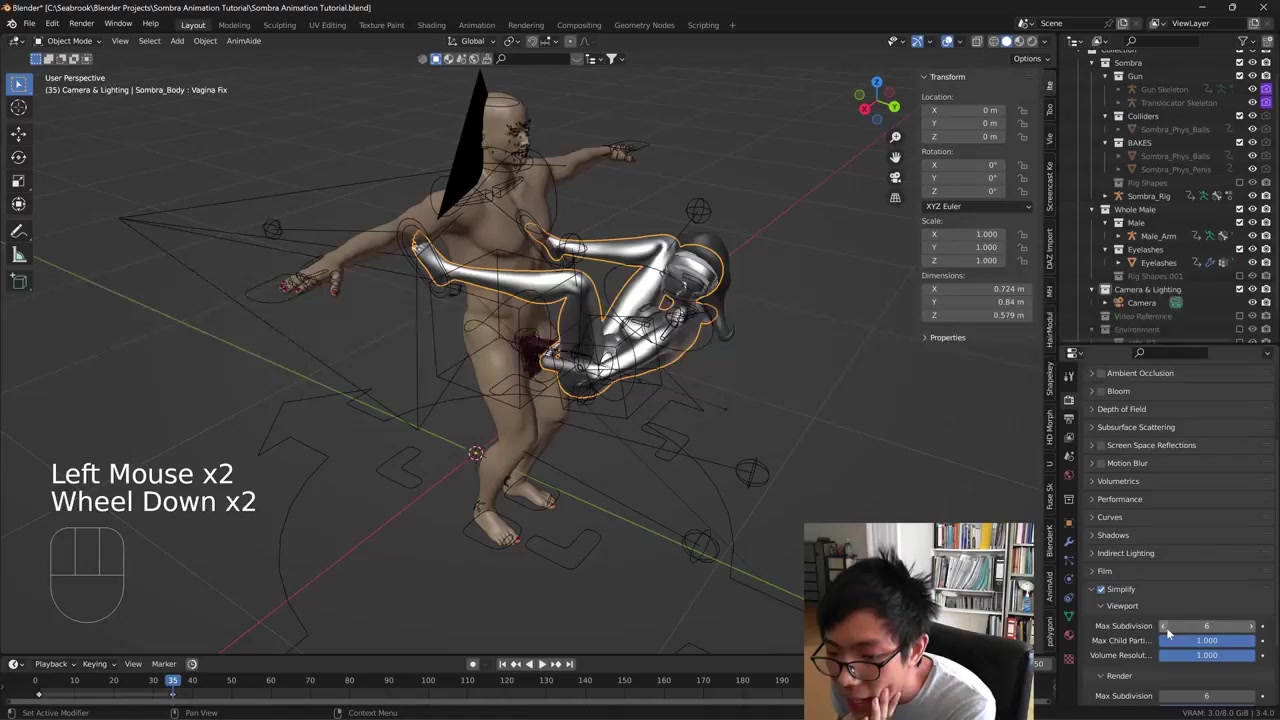Activate the Annotate pencil tool
1280x720 pixels.
click(18, 231)
